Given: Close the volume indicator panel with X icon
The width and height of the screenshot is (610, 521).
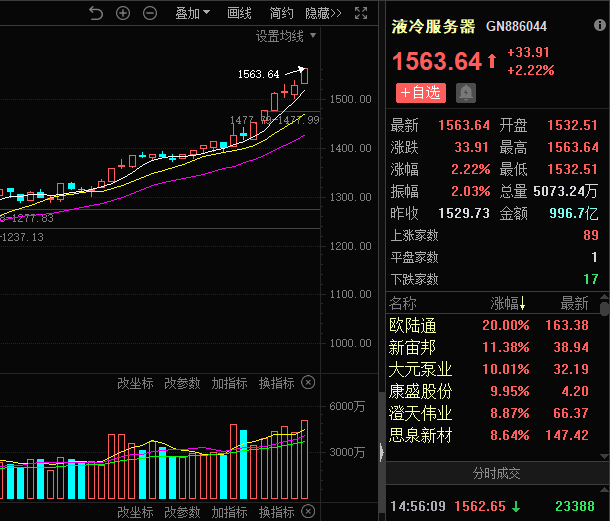Looking at the screenshot, I should click(308, 512).
